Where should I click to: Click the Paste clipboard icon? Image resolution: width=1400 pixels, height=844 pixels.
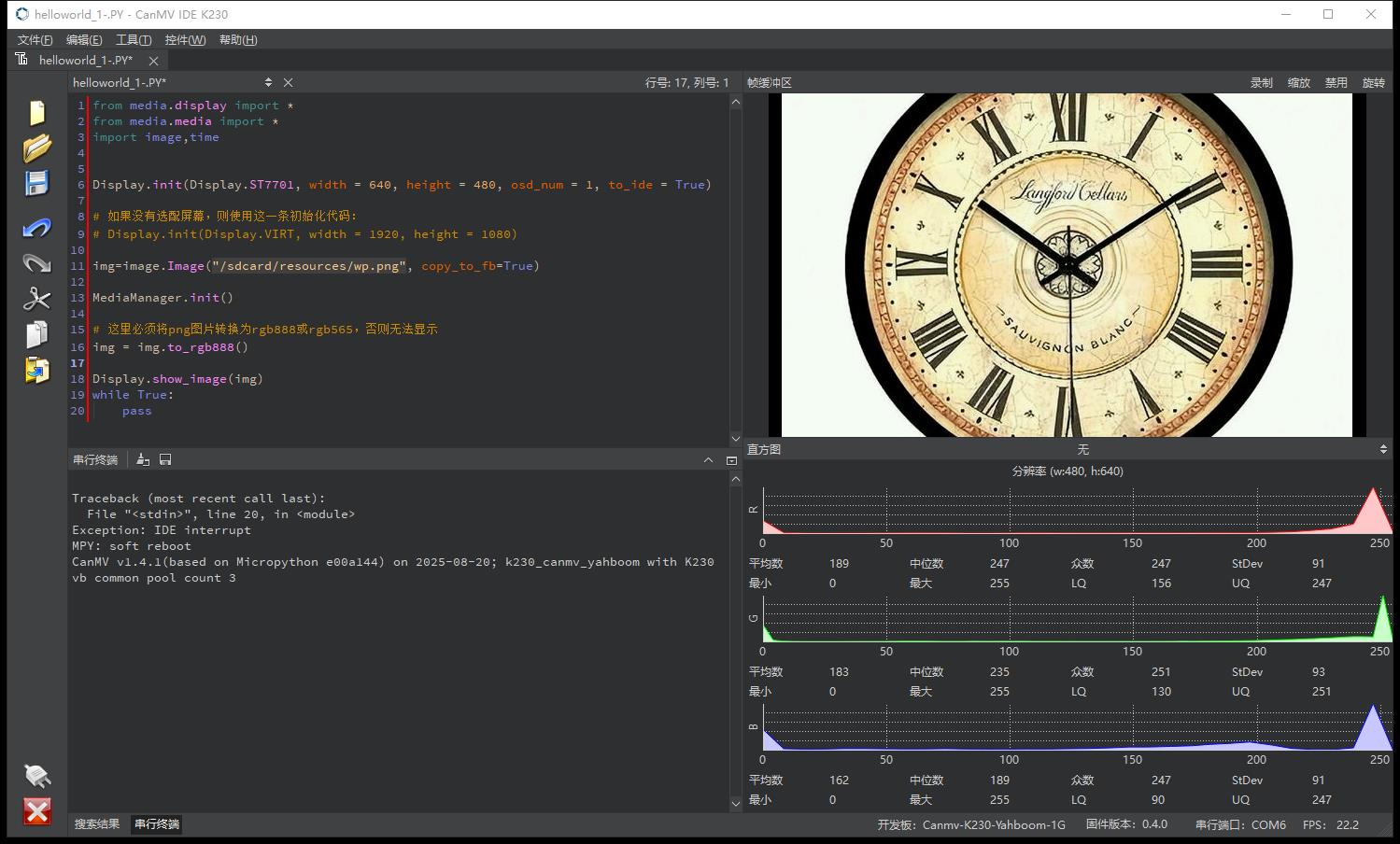coord(36,370)
